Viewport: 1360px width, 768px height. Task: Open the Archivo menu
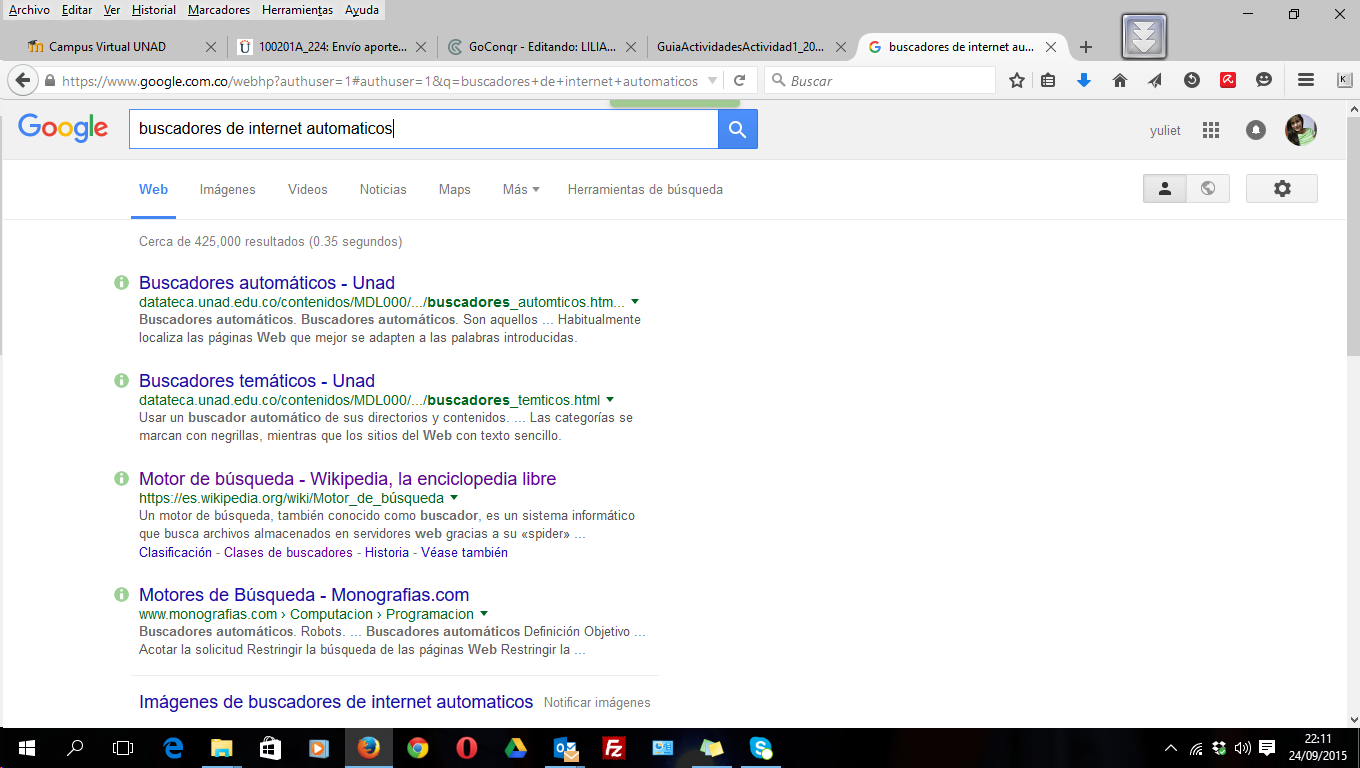(30, 10)
